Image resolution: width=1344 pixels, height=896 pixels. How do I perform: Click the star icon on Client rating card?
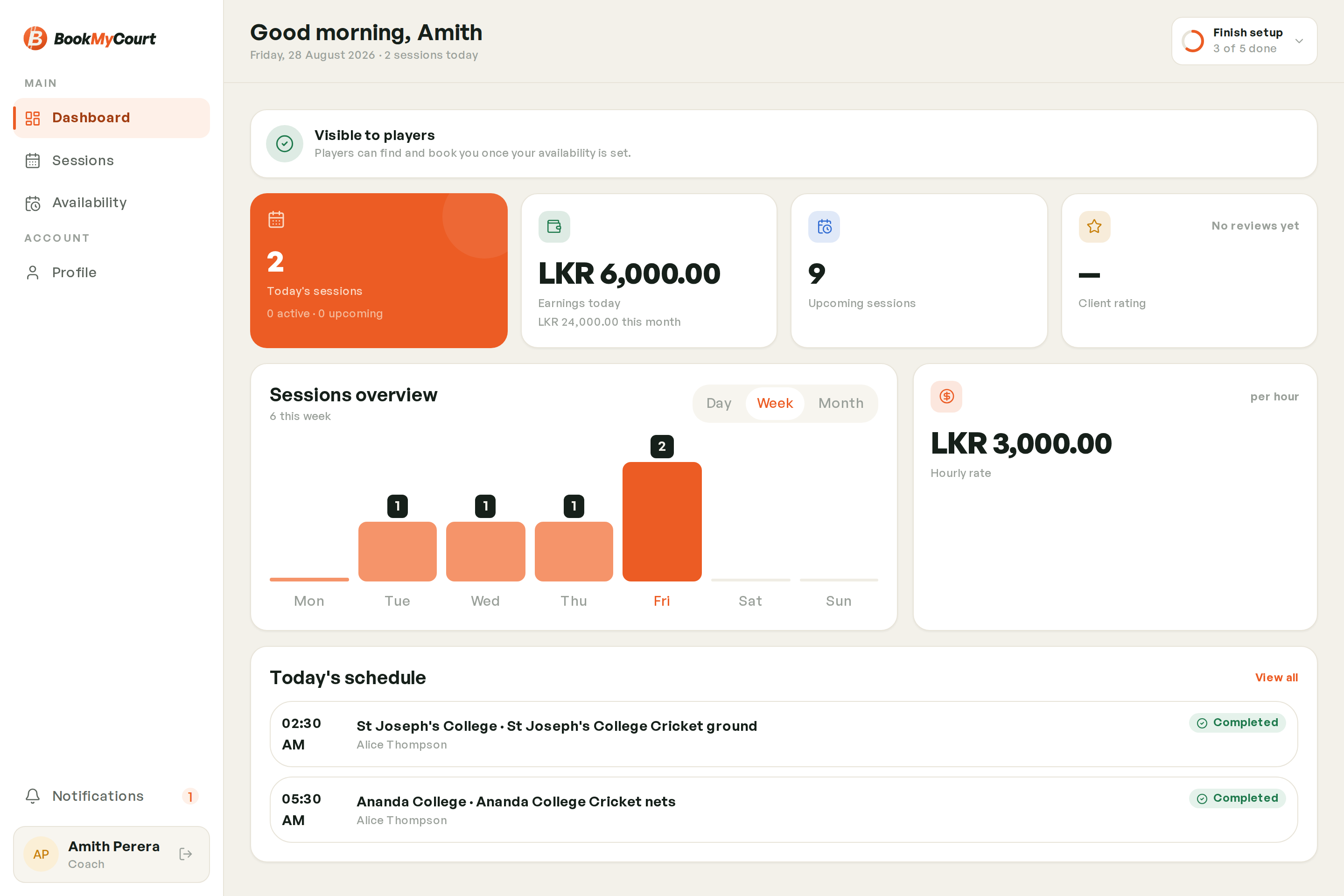click(x=1094, y=227)
